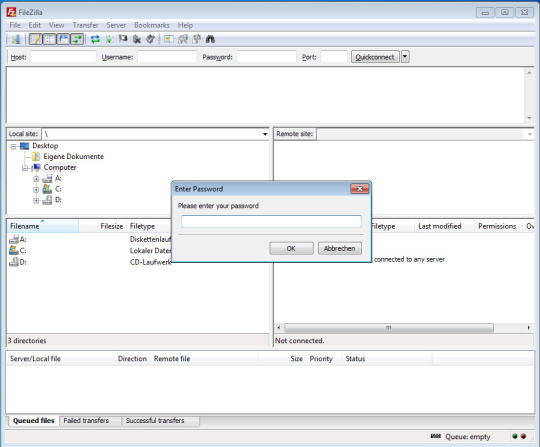Select Computer in the local tree
Viewport: 540px width, 447px height.
coord(60,167)
